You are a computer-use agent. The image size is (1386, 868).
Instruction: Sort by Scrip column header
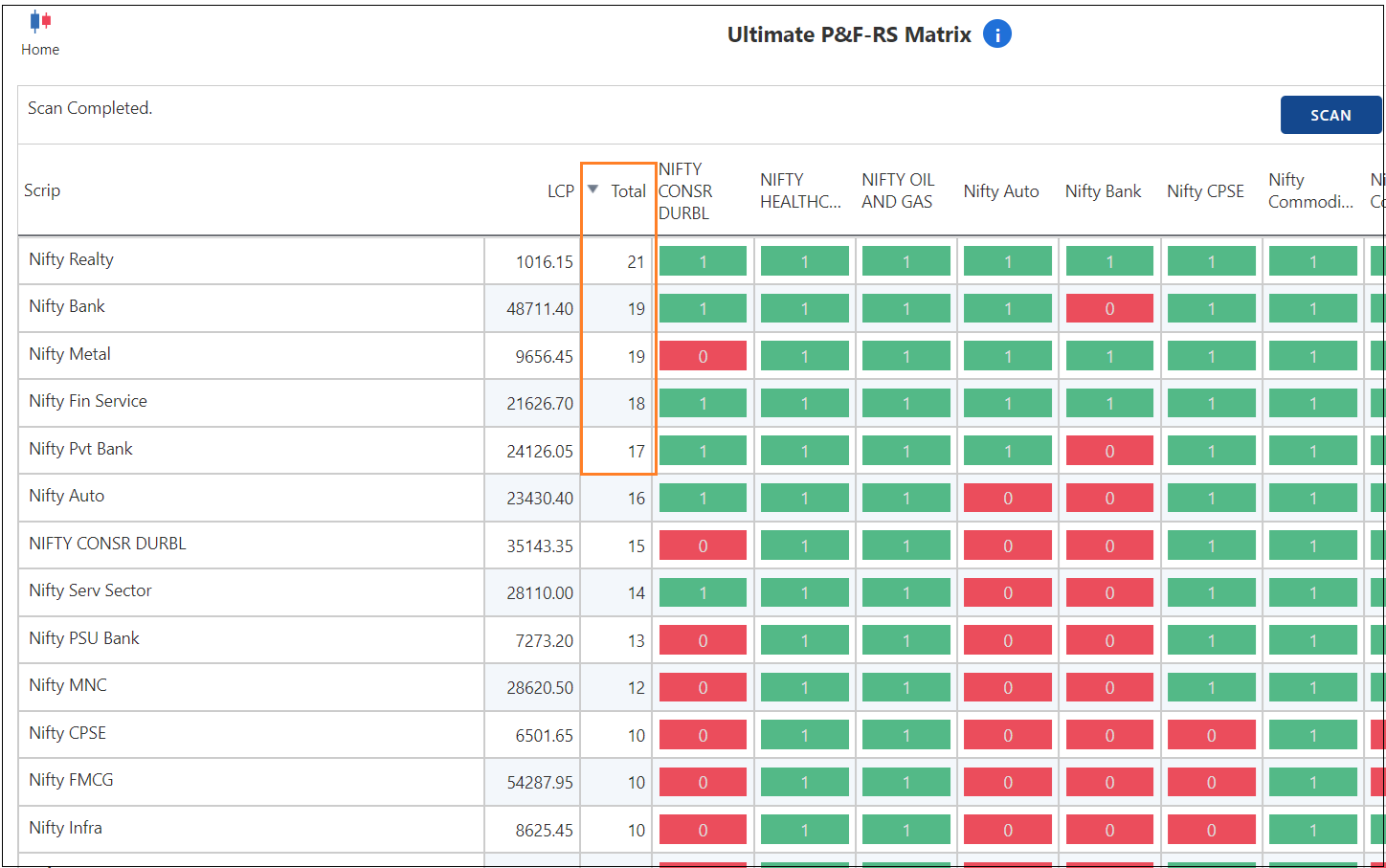click(42, 190)
